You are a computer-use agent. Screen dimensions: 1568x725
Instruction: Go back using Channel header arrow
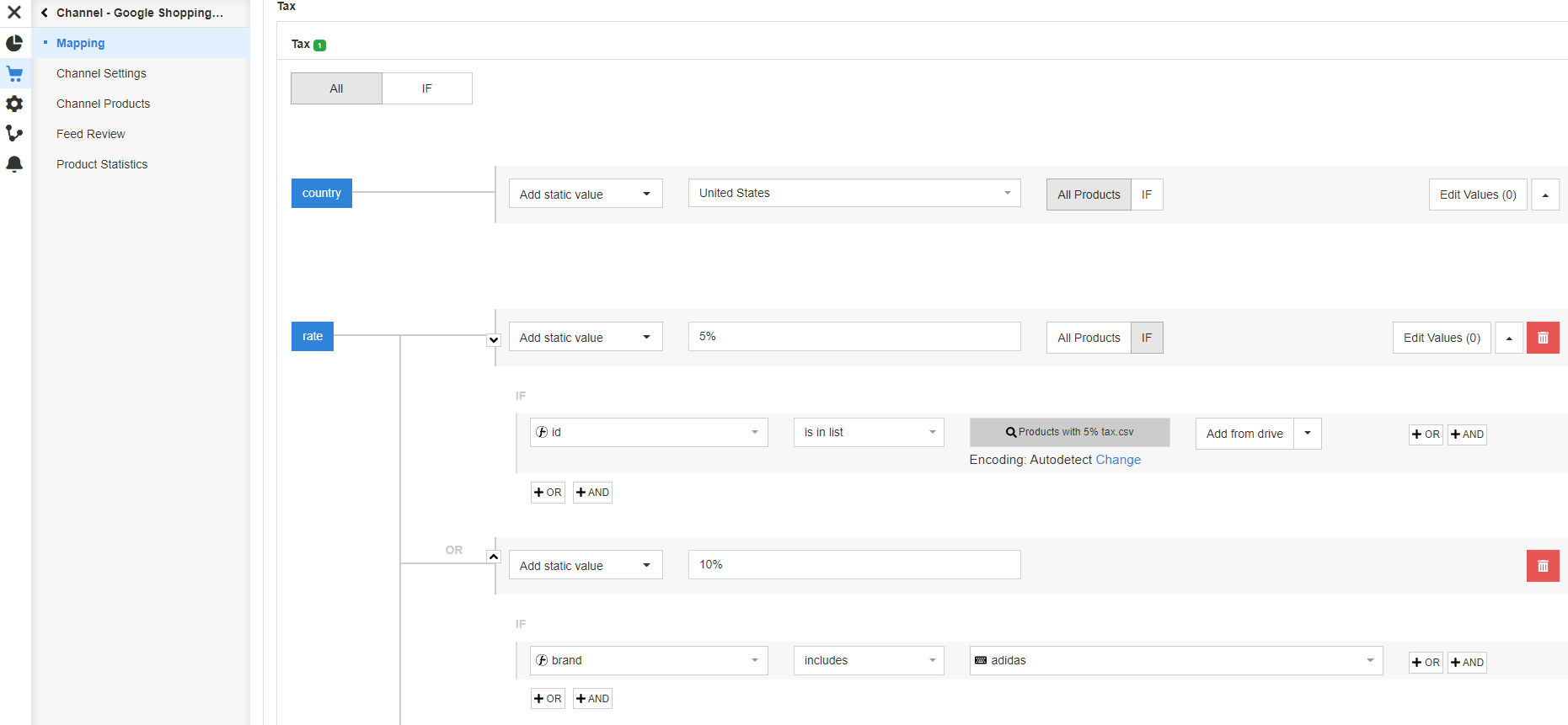(x=45, y=13)
